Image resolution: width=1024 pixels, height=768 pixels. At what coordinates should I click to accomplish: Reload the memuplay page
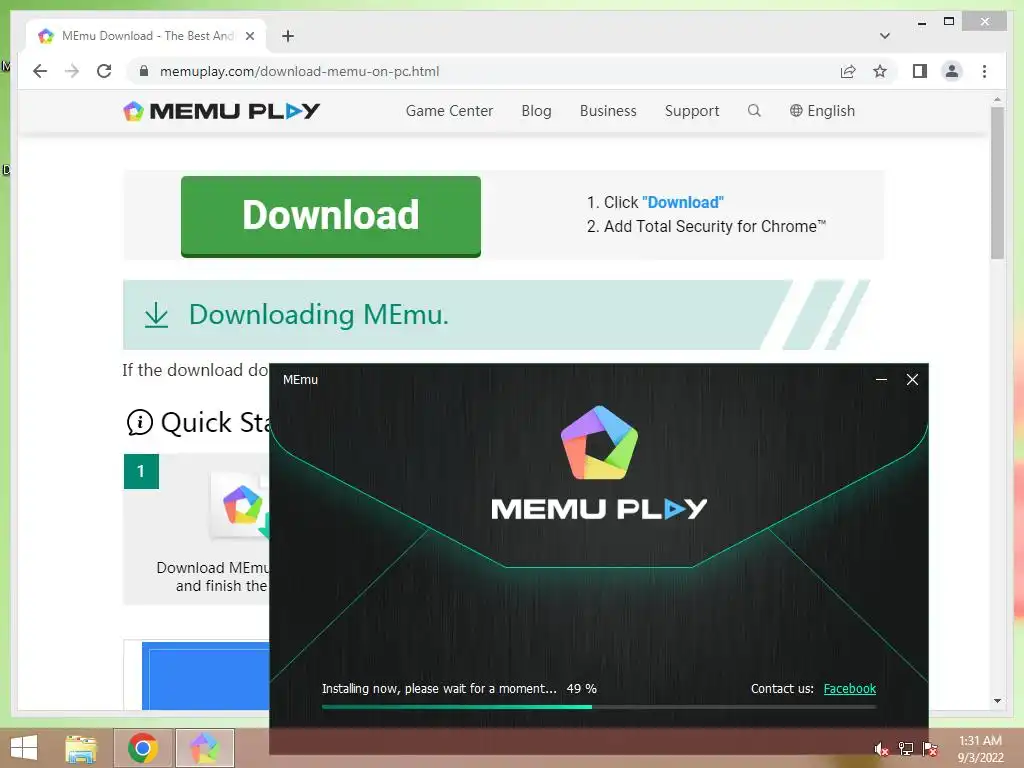point(104,71)
